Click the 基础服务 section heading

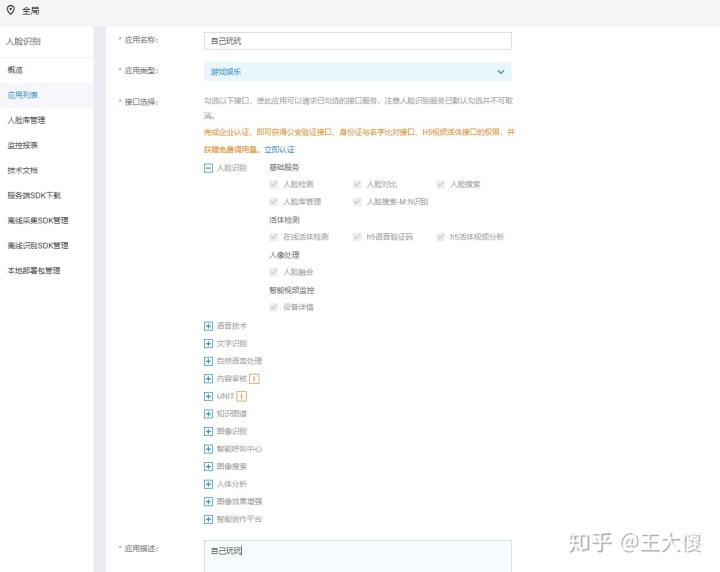(284, 167)
